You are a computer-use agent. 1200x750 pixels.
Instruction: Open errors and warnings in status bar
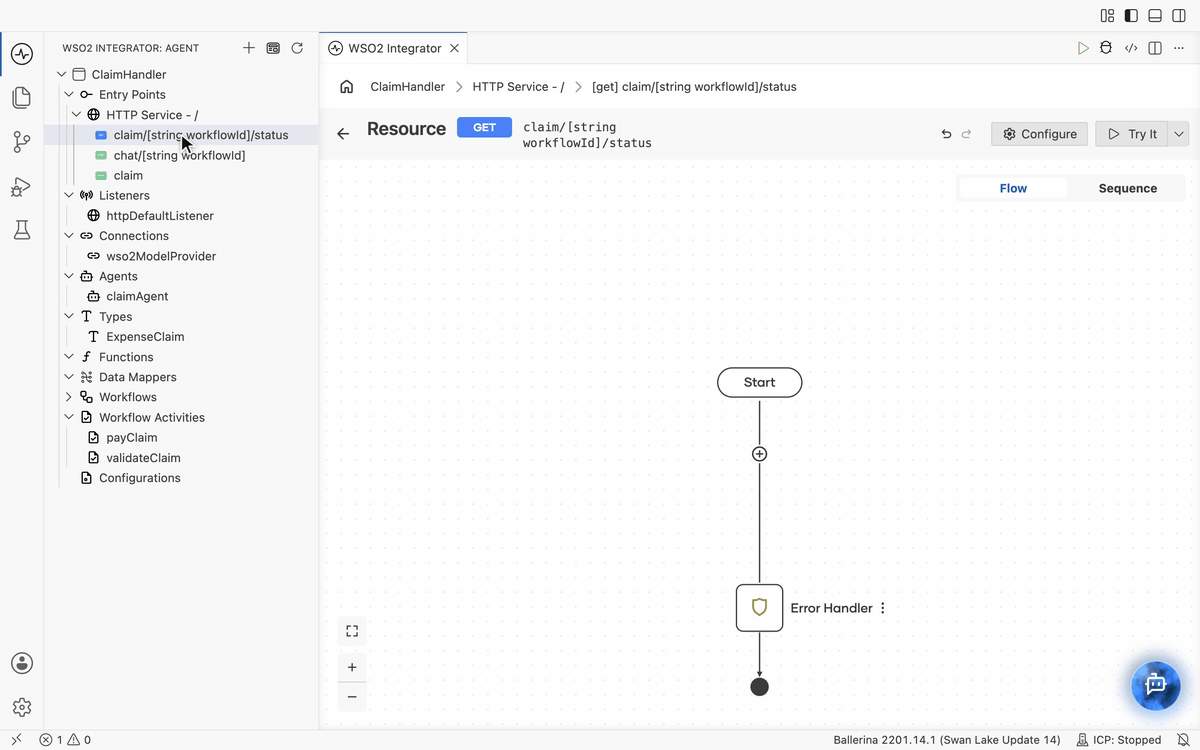tap(65, 740)
